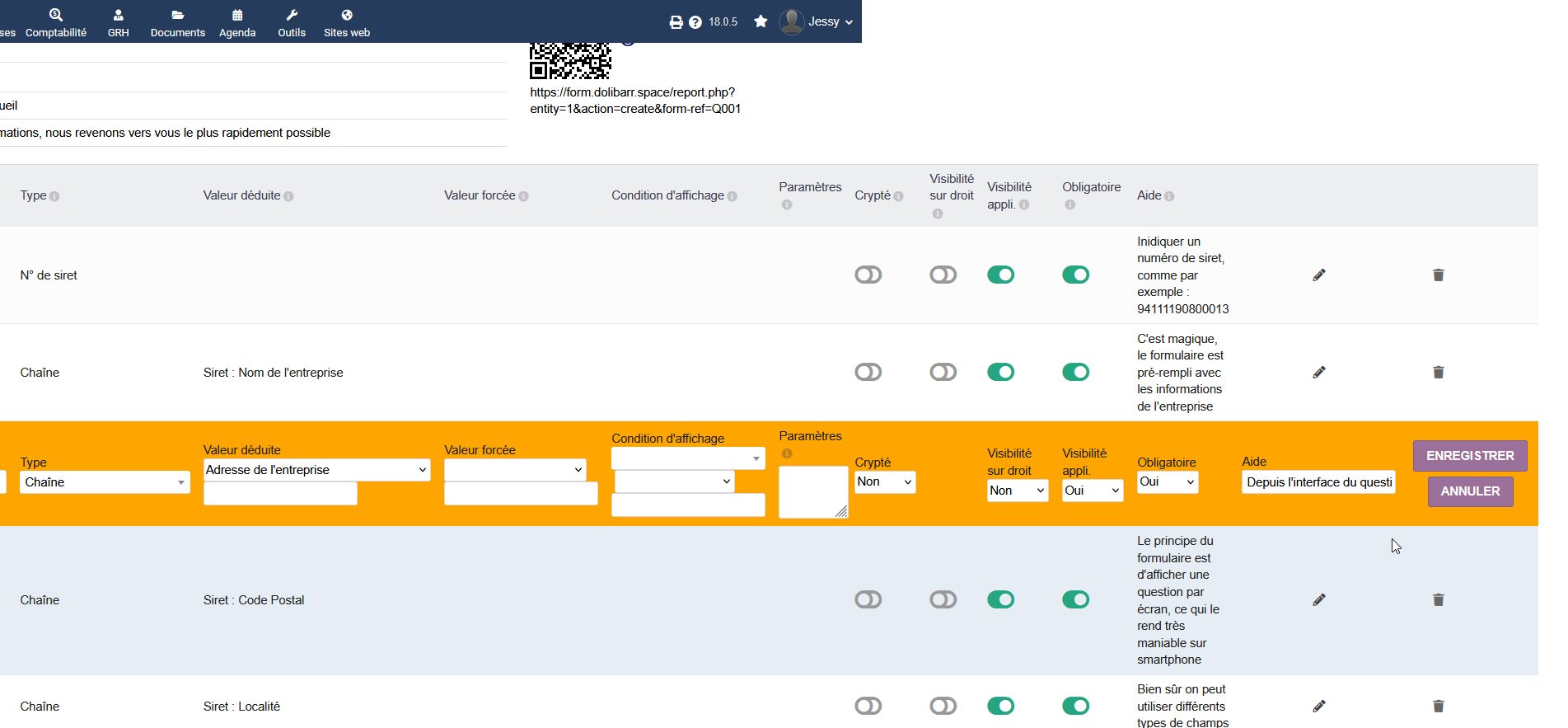The height and width of the screenshot is (728, 1568).
Task: Toggle Crypté switch for N° de siret
Action: coord(868,275)
